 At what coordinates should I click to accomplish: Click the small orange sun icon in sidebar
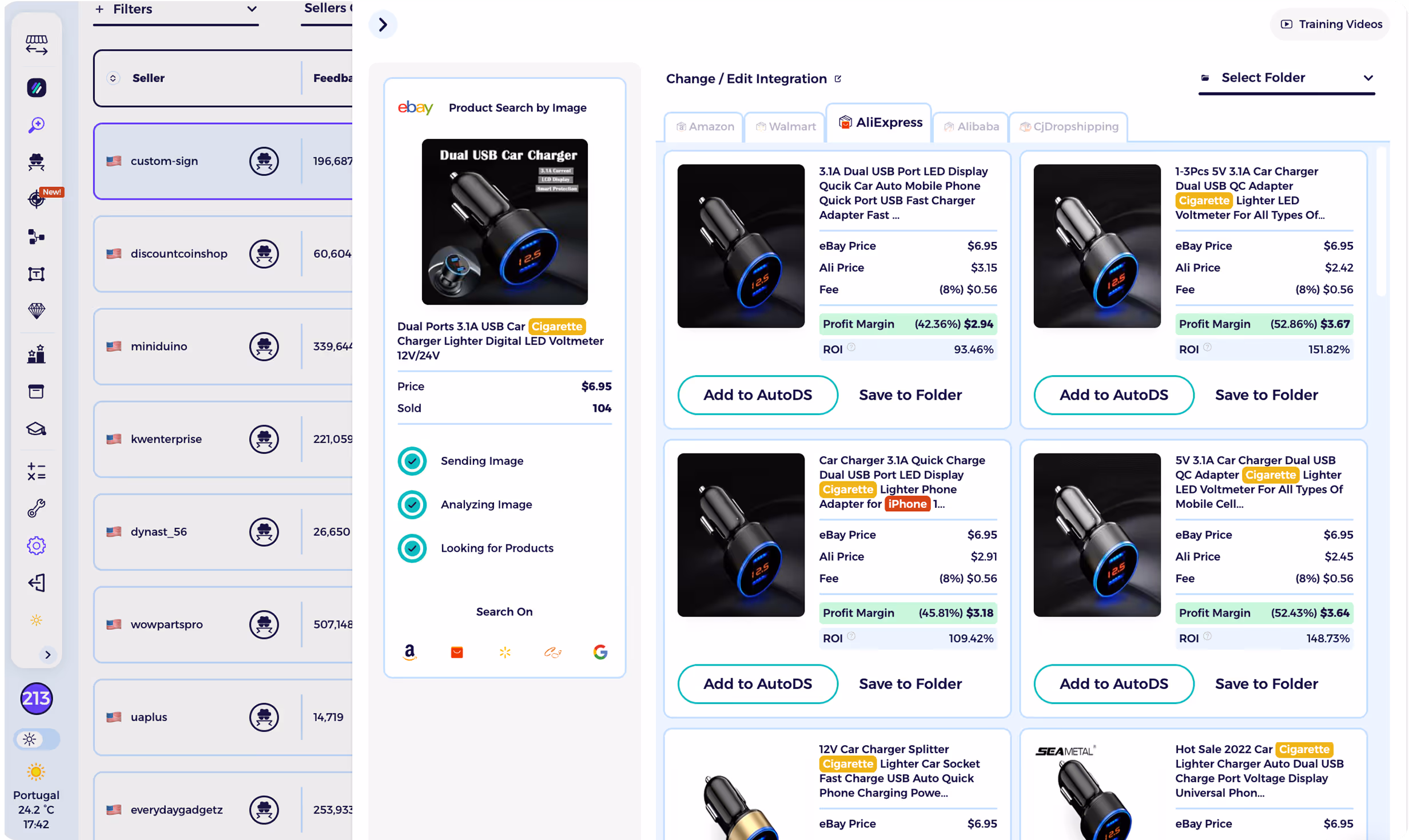point(36,620)
